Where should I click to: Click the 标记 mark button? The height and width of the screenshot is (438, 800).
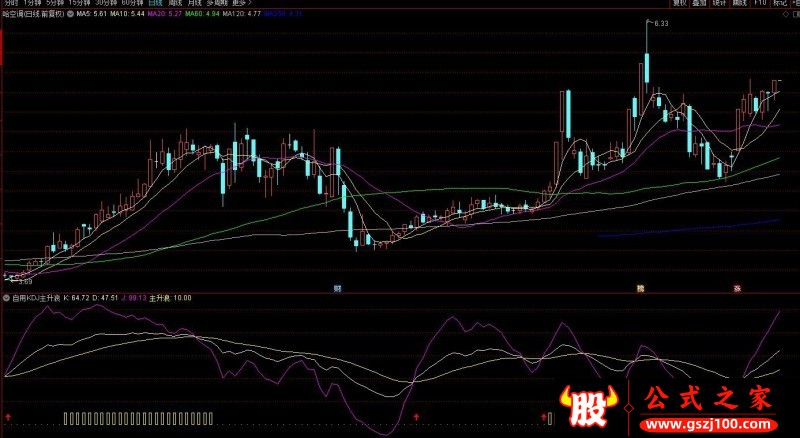780,3
